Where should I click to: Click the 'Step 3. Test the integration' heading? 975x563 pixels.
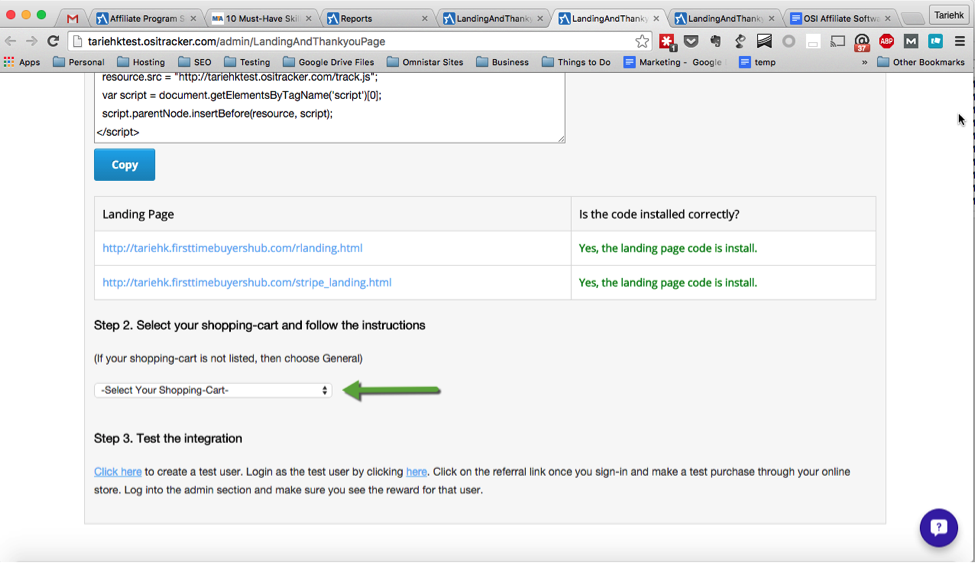click(x=168, y=439)
